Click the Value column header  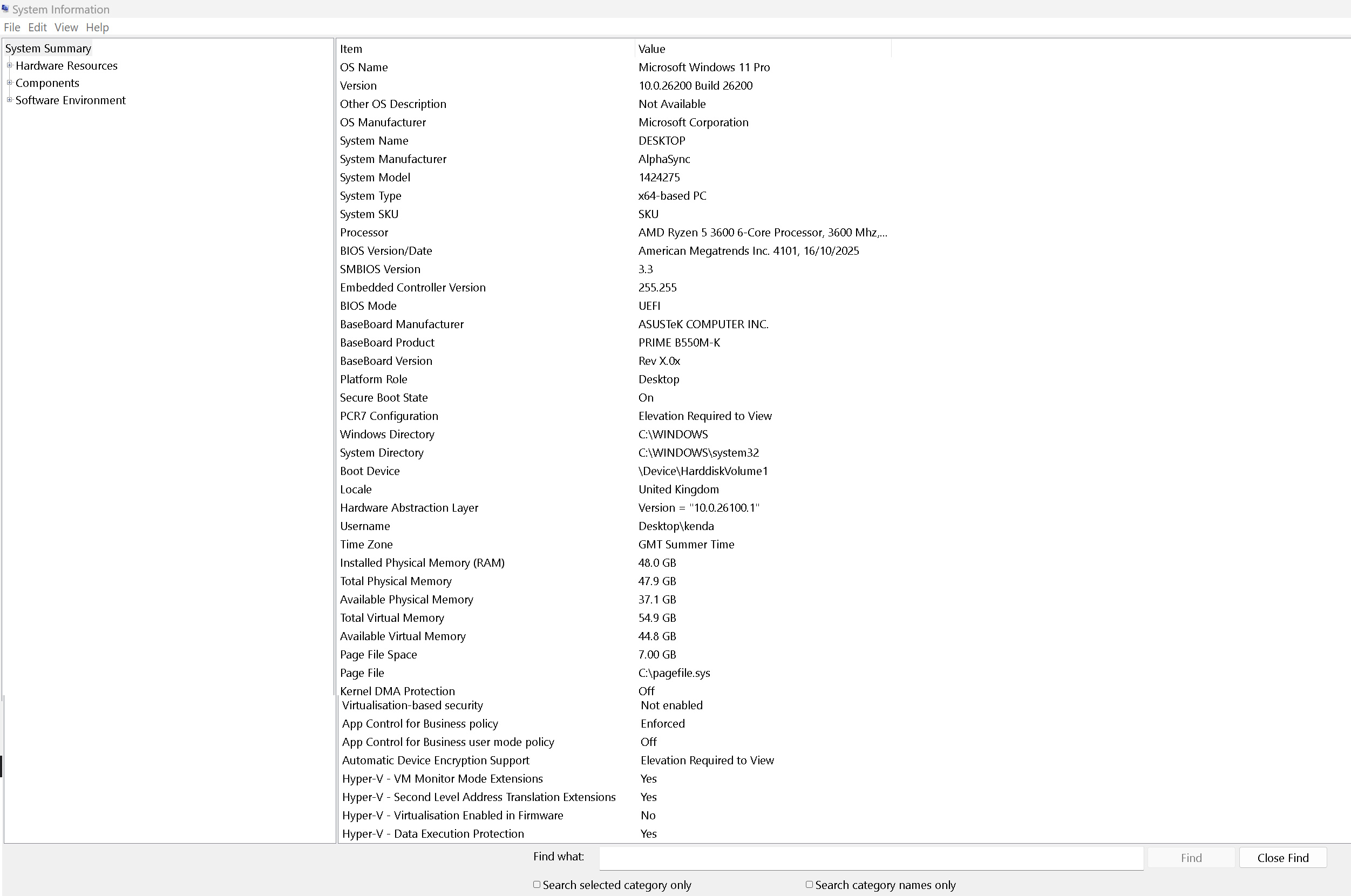(x=763, y=49)
